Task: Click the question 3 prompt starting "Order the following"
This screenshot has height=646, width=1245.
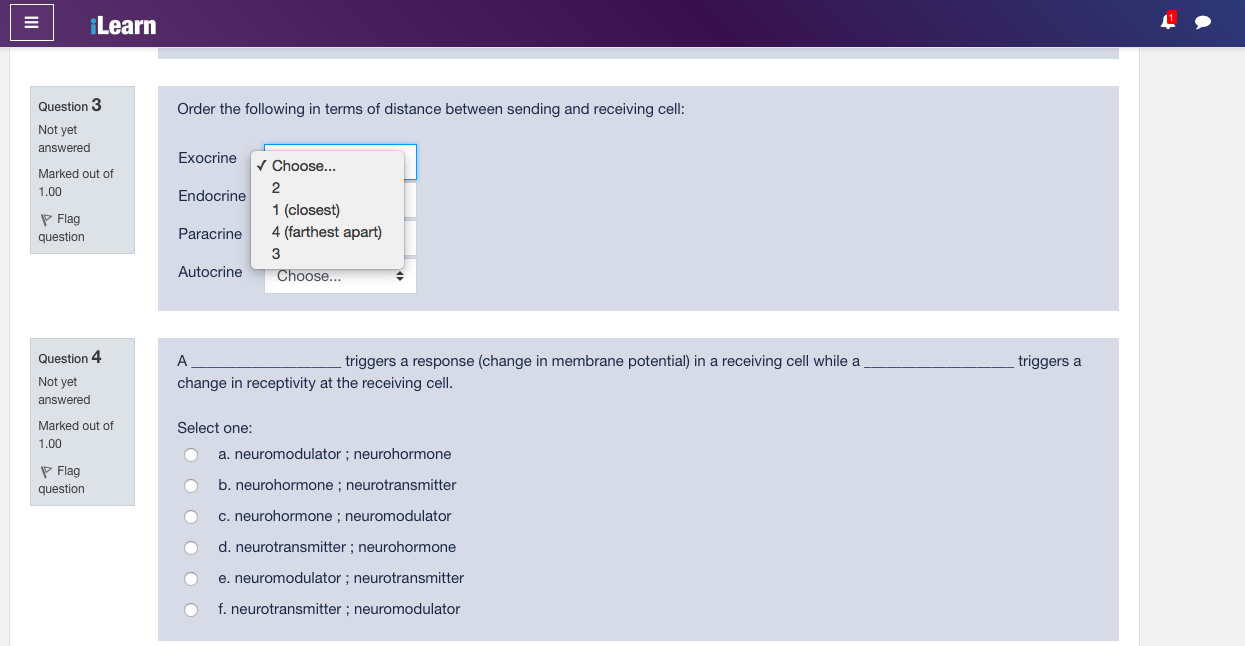Action: [431, 109]
